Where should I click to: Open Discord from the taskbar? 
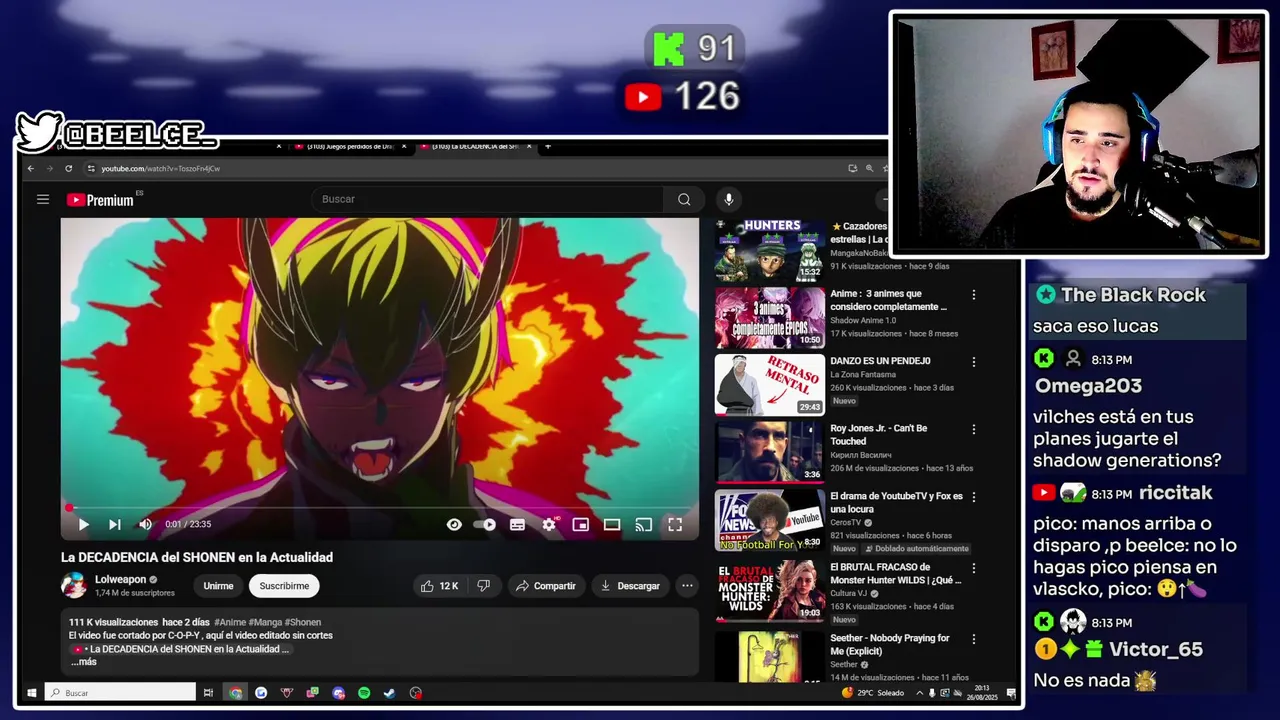[x=338, y=692]
